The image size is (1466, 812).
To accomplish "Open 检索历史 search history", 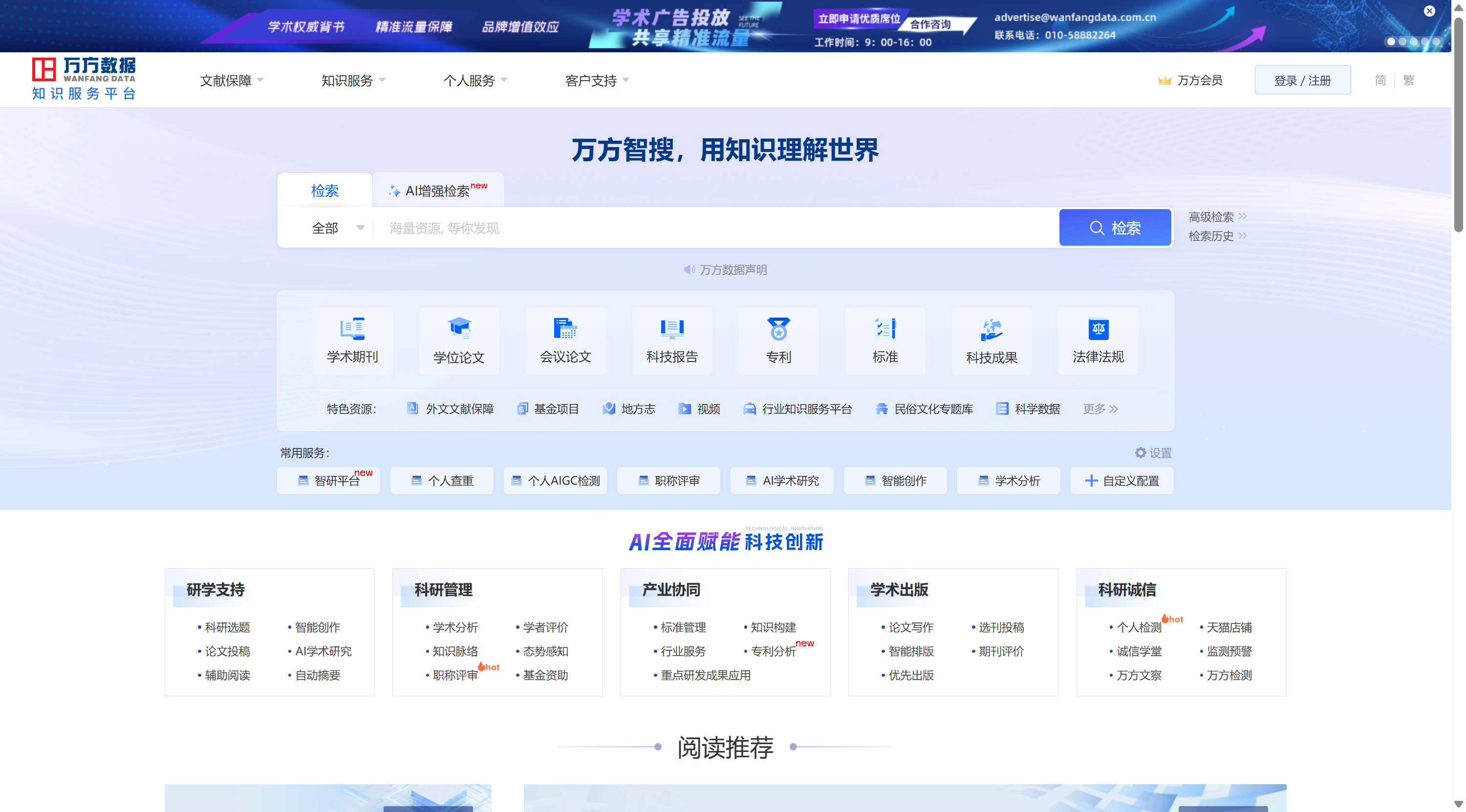I will (1217, 235).
